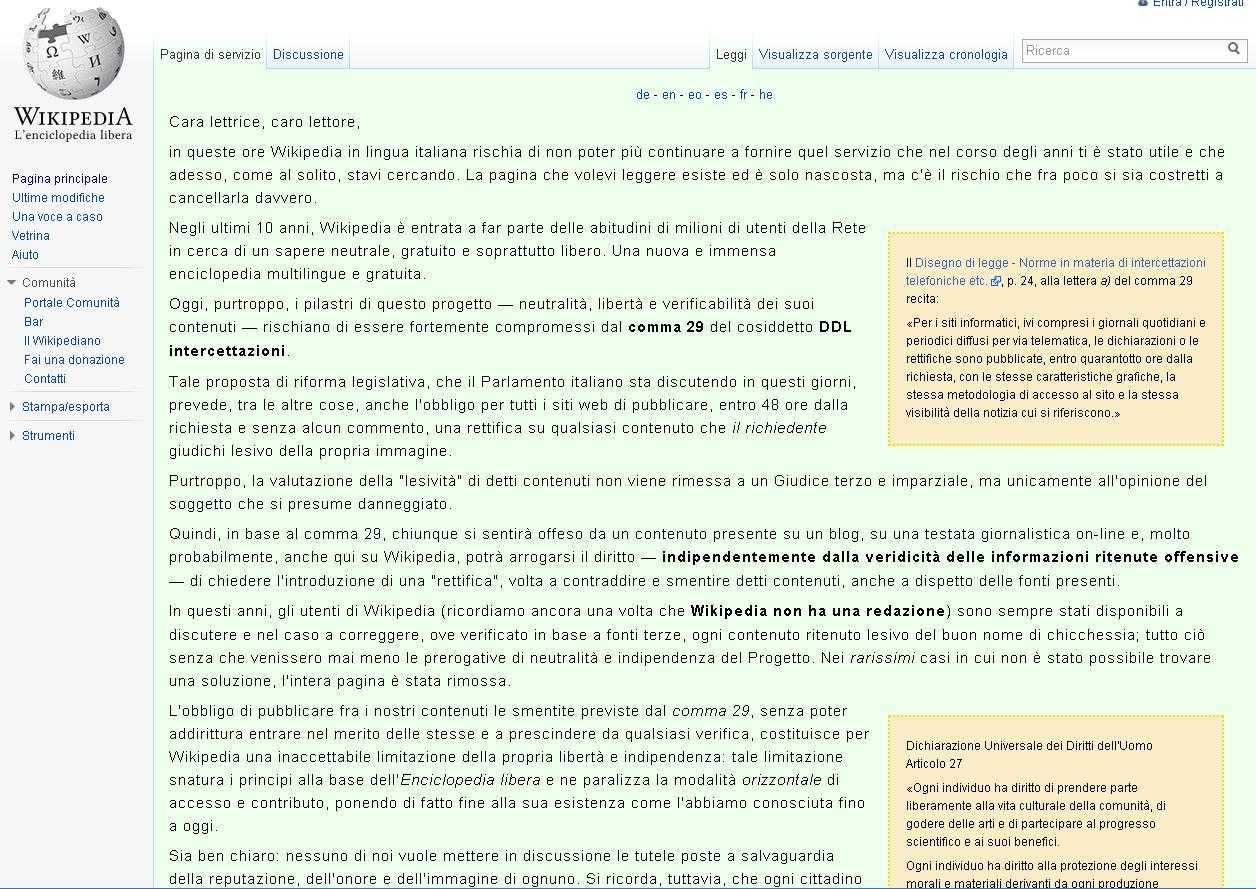Collapse the Comunità sidebar section
Viewport: 1256px width, 889px height.
(x=12, y=283)
